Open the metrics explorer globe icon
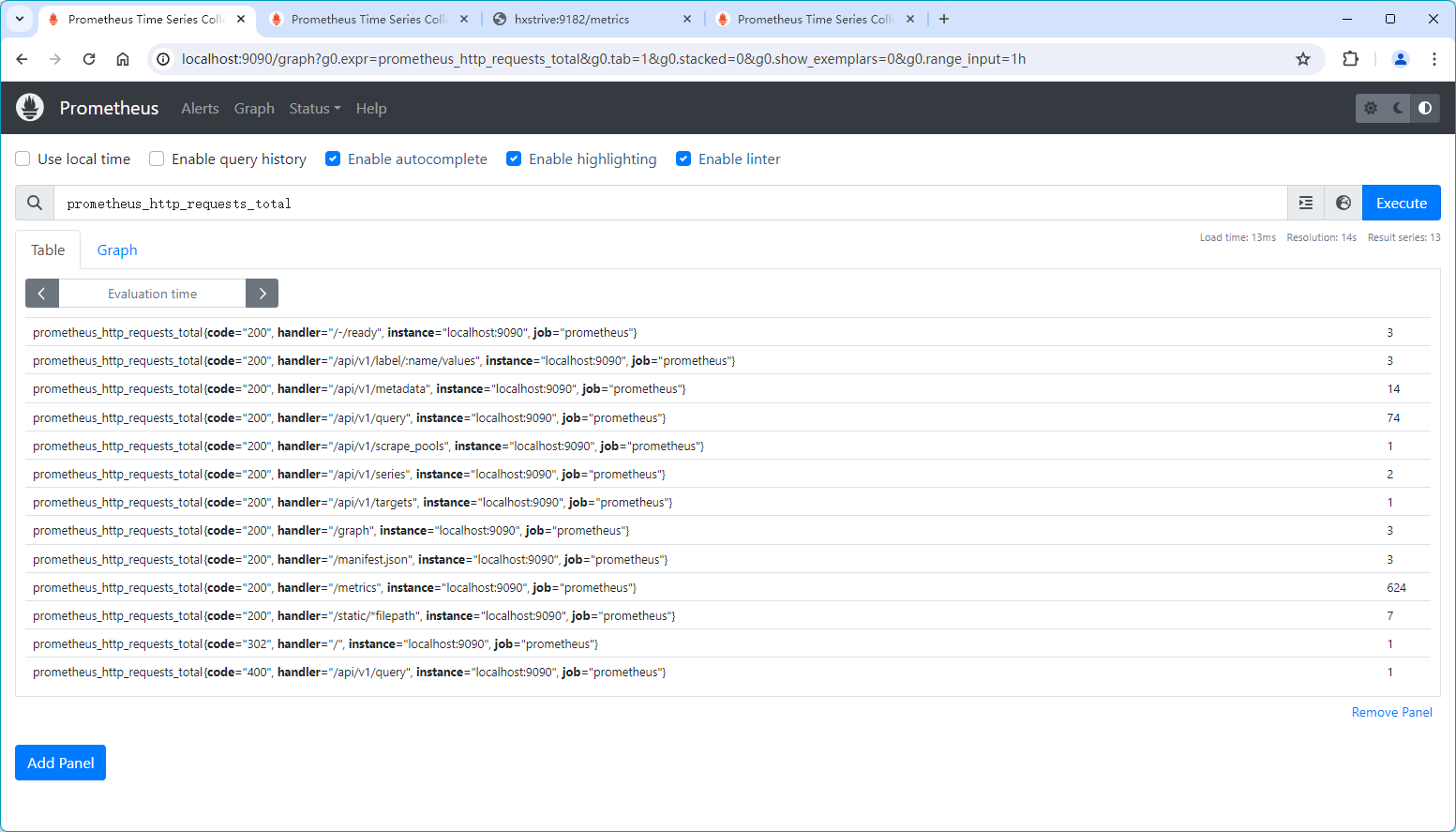The width and height of the screenshot is (1456, 832). [1343, 203]
